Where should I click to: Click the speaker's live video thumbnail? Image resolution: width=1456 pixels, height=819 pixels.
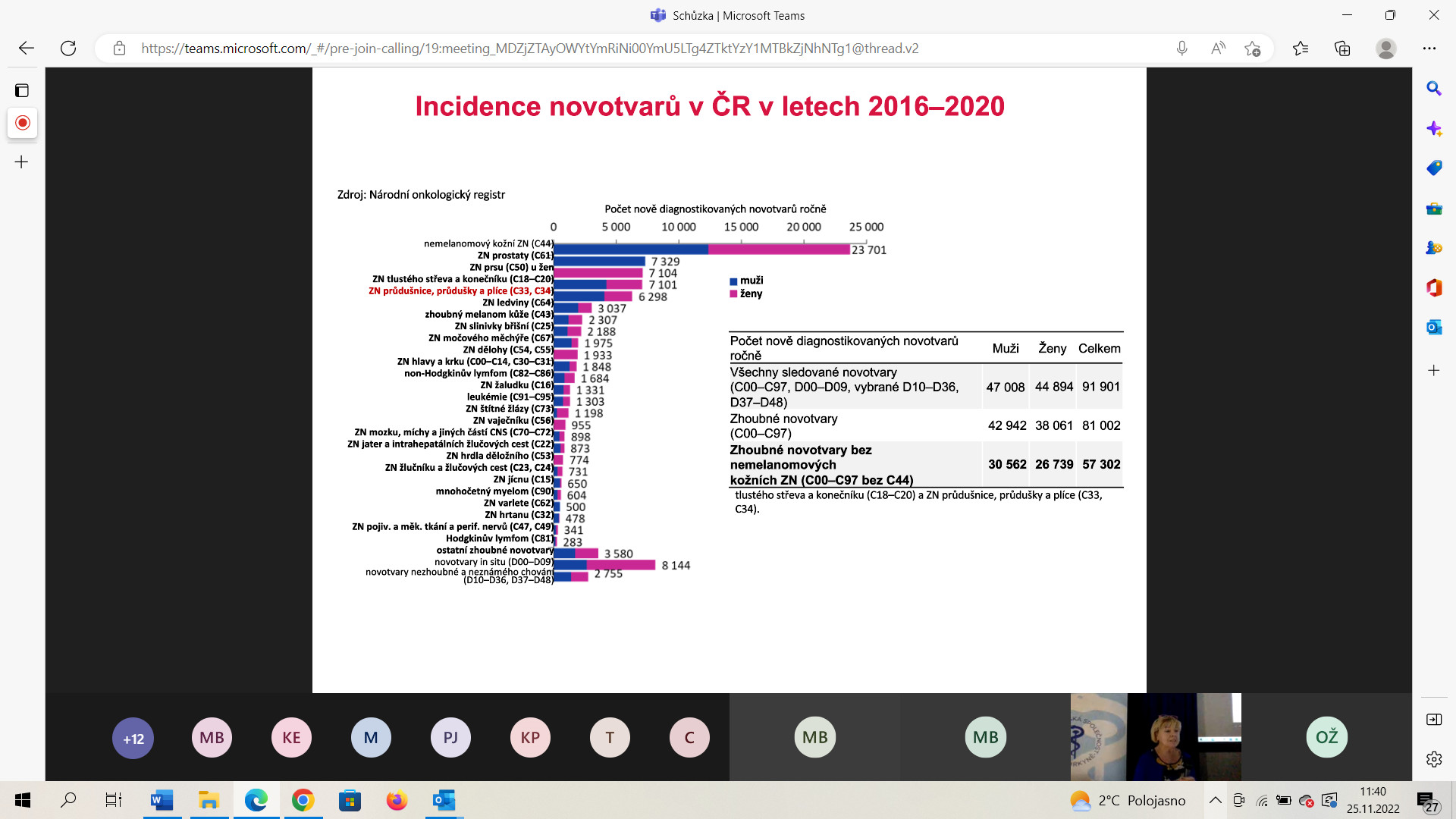coord(1156,737)
